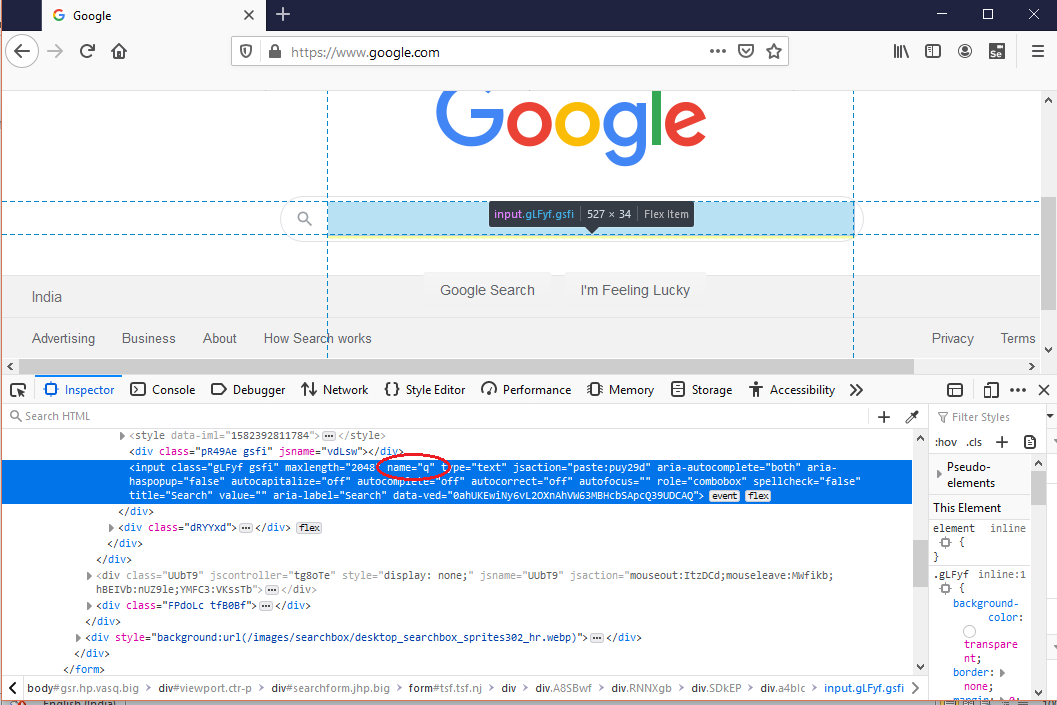Expand the div class dRYYxd node
The width and height of the screenshot is (1057, 705).
coord(111,528)
